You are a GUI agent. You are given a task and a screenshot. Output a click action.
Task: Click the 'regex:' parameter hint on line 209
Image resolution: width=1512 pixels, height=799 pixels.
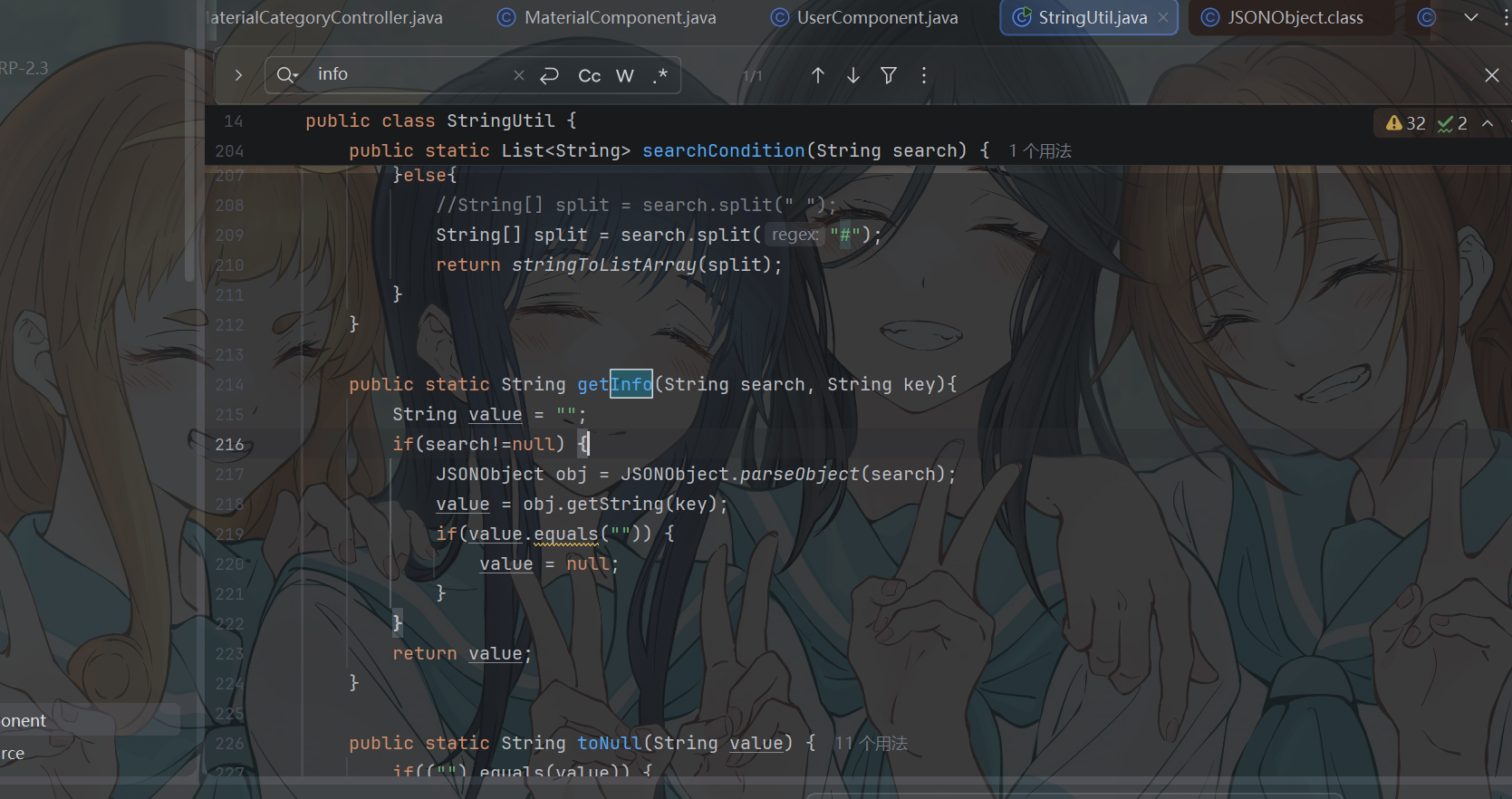click(795, 235)
